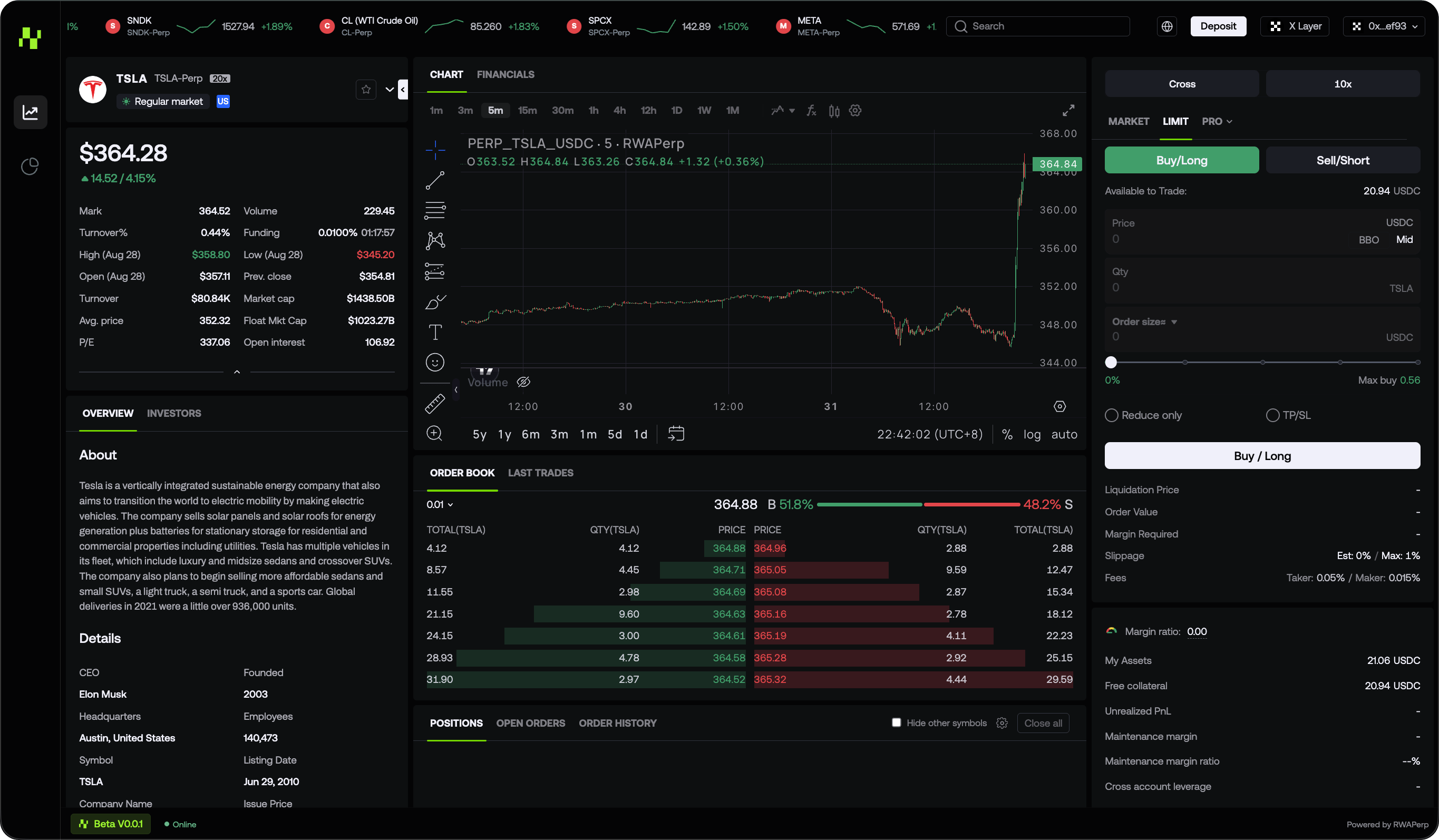The width and height of the screenshot is (1439, 840).
Task: Toggle percent scale on the chart
Action: 1007,435
